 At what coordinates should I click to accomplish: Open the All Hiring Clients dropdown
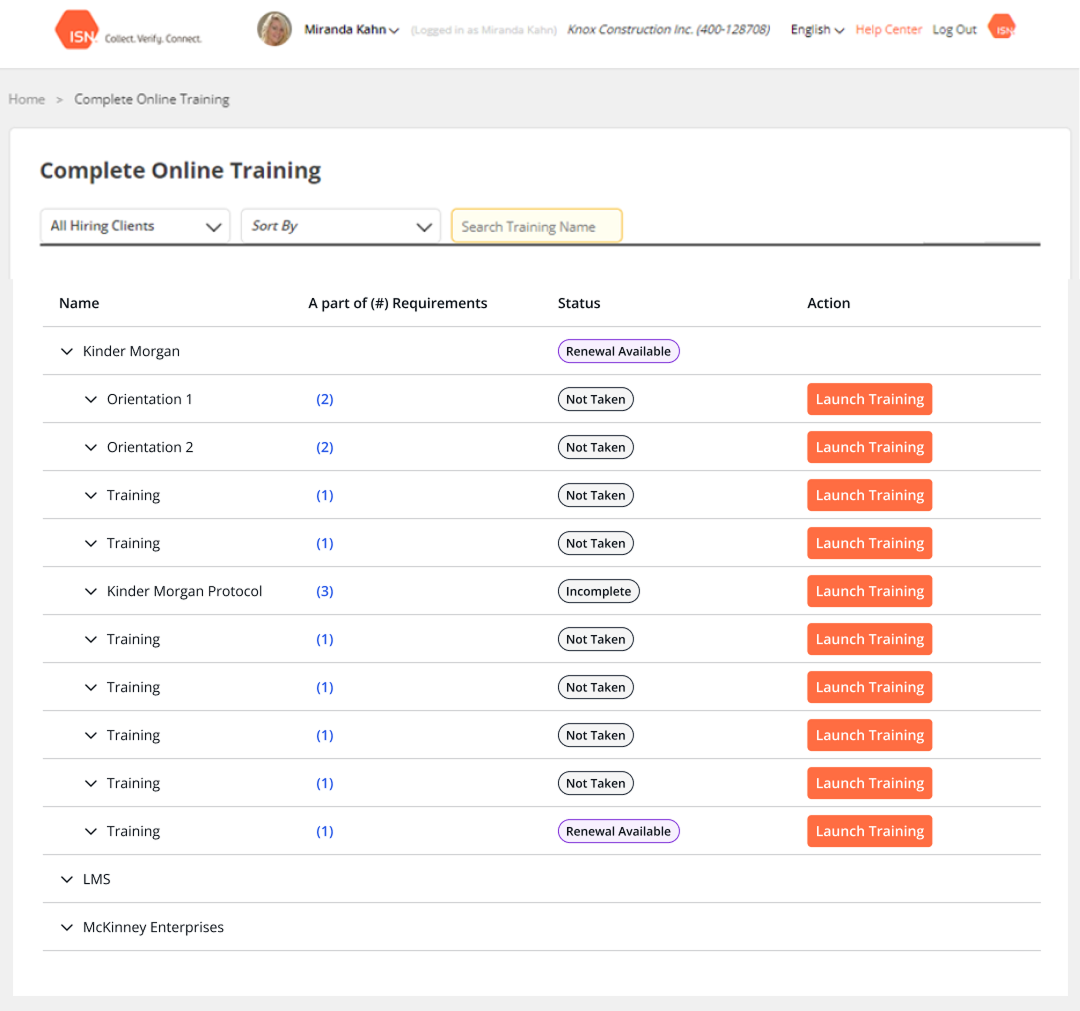click(135, 226)
